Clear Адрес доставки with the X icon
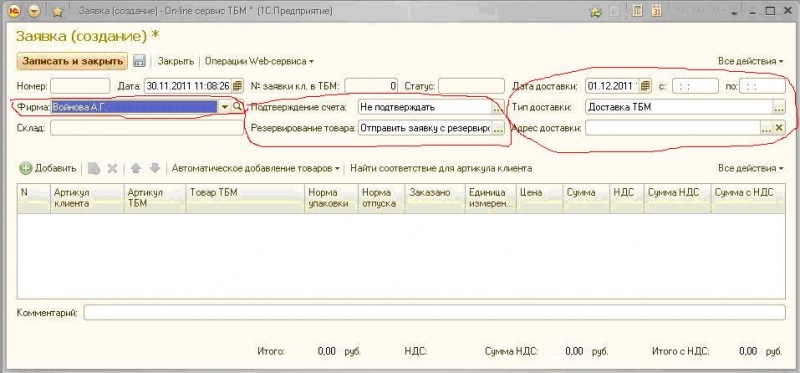 (779, 128)
